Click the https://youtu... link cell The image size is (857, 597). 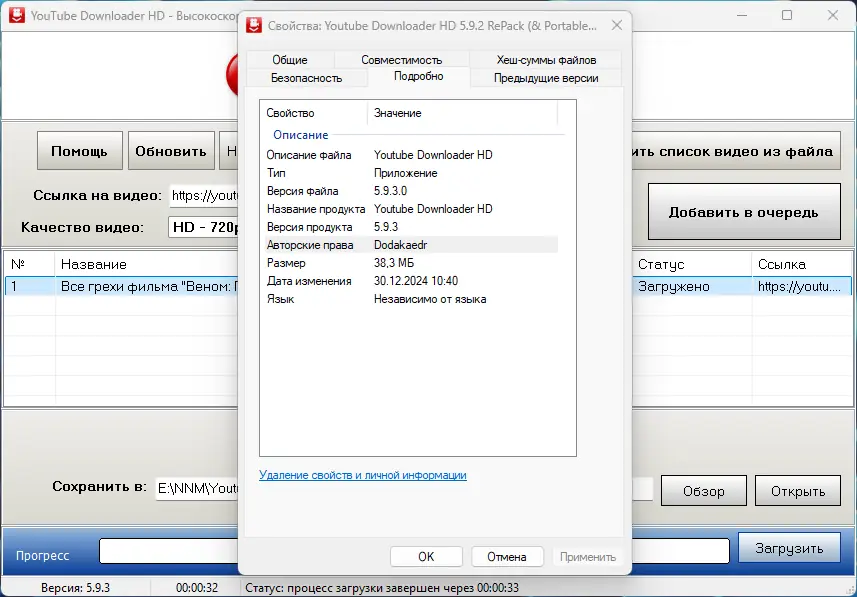click(x=802, y=286)
